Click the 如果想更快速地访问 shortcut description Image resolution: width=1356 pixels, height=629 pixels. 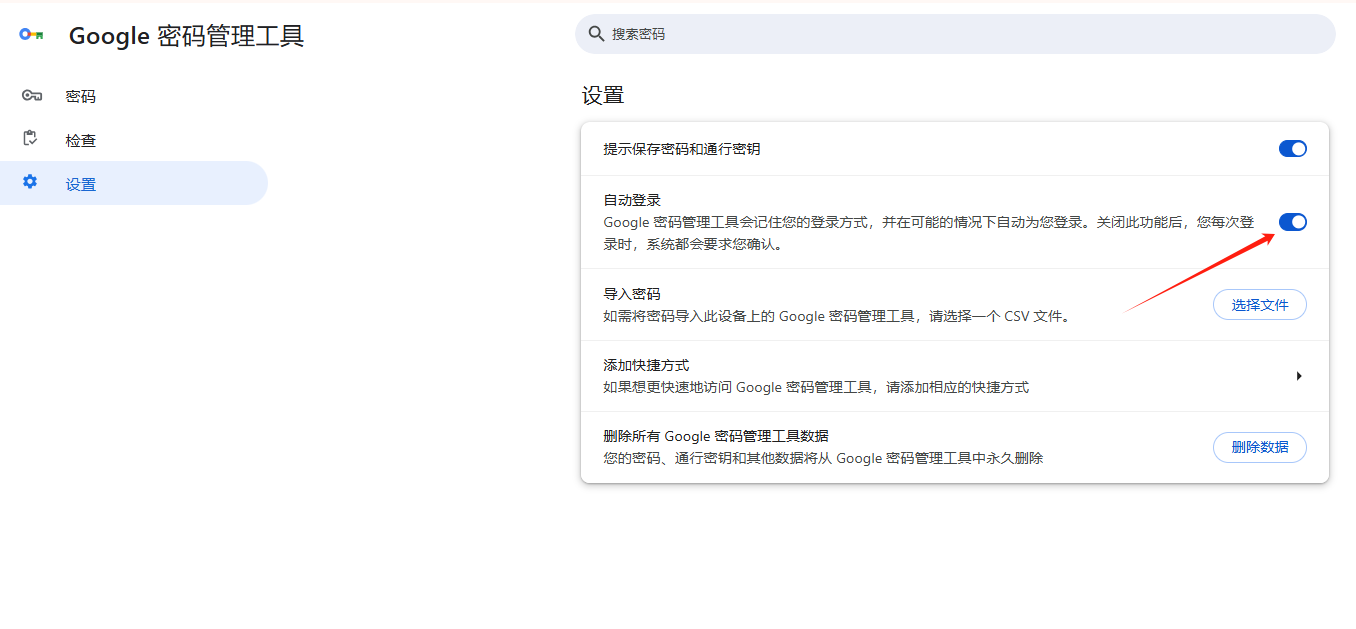tap(816, 387)
